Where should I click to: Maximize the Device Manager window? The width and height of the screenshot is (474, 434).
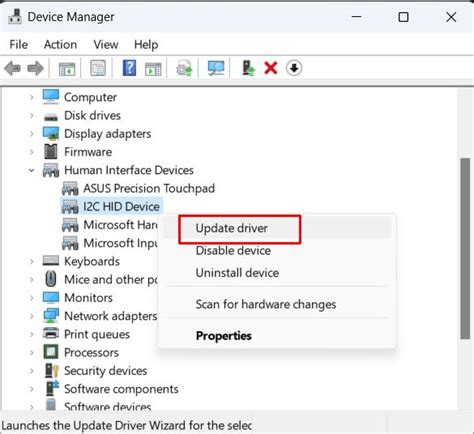403,17
